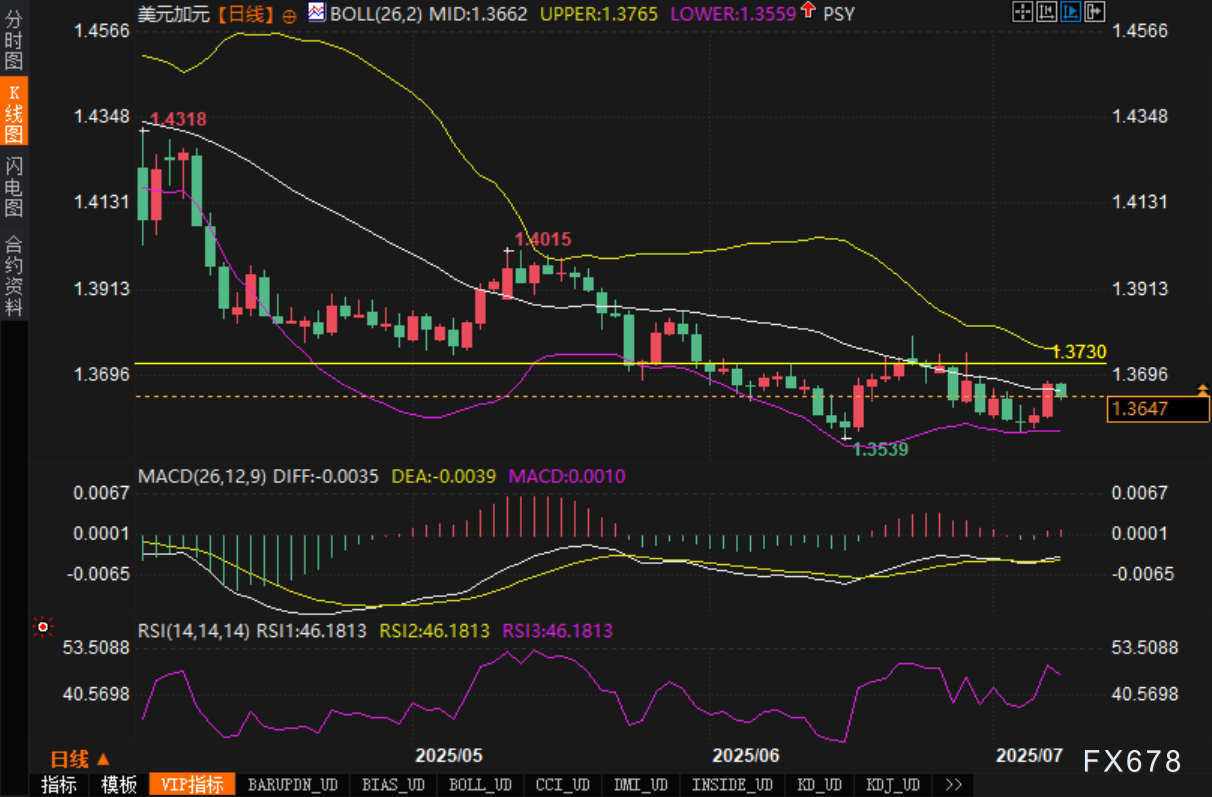Click the orange circle-plus icon beside 日线

click(x=290, y=15)
